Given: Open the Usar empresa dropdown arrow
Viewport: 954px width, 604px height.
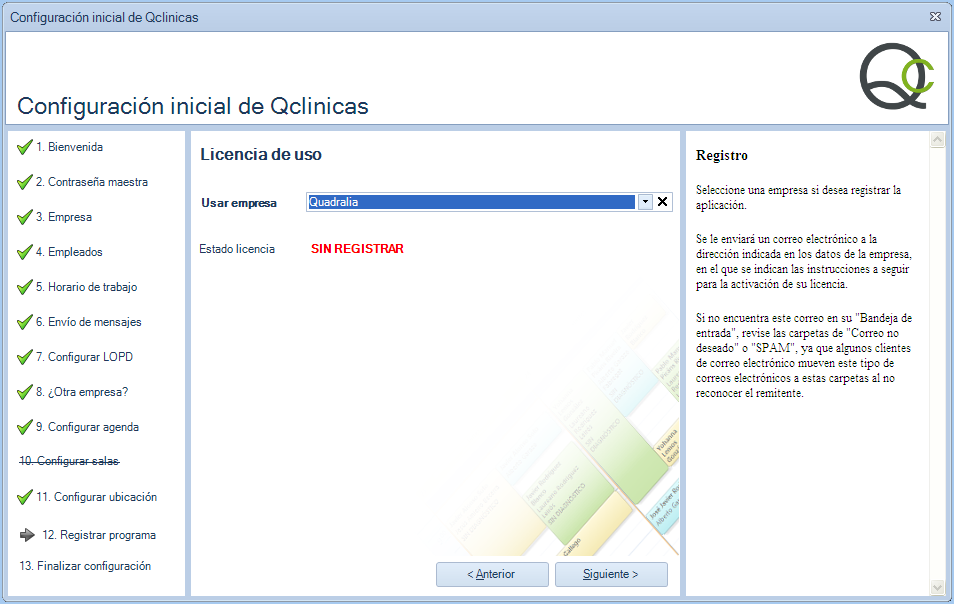Looking at the screenshot, I should coord(645,202).
